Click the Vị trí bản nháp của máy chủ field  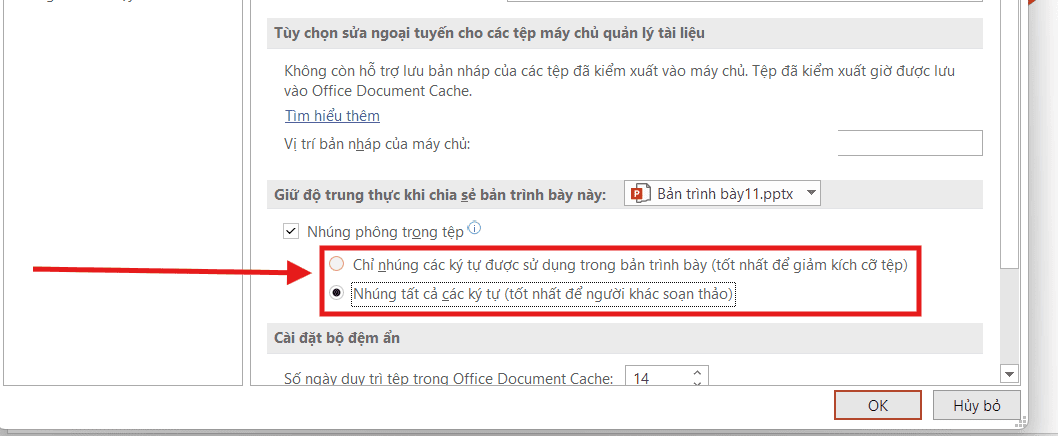coord(910,143)
